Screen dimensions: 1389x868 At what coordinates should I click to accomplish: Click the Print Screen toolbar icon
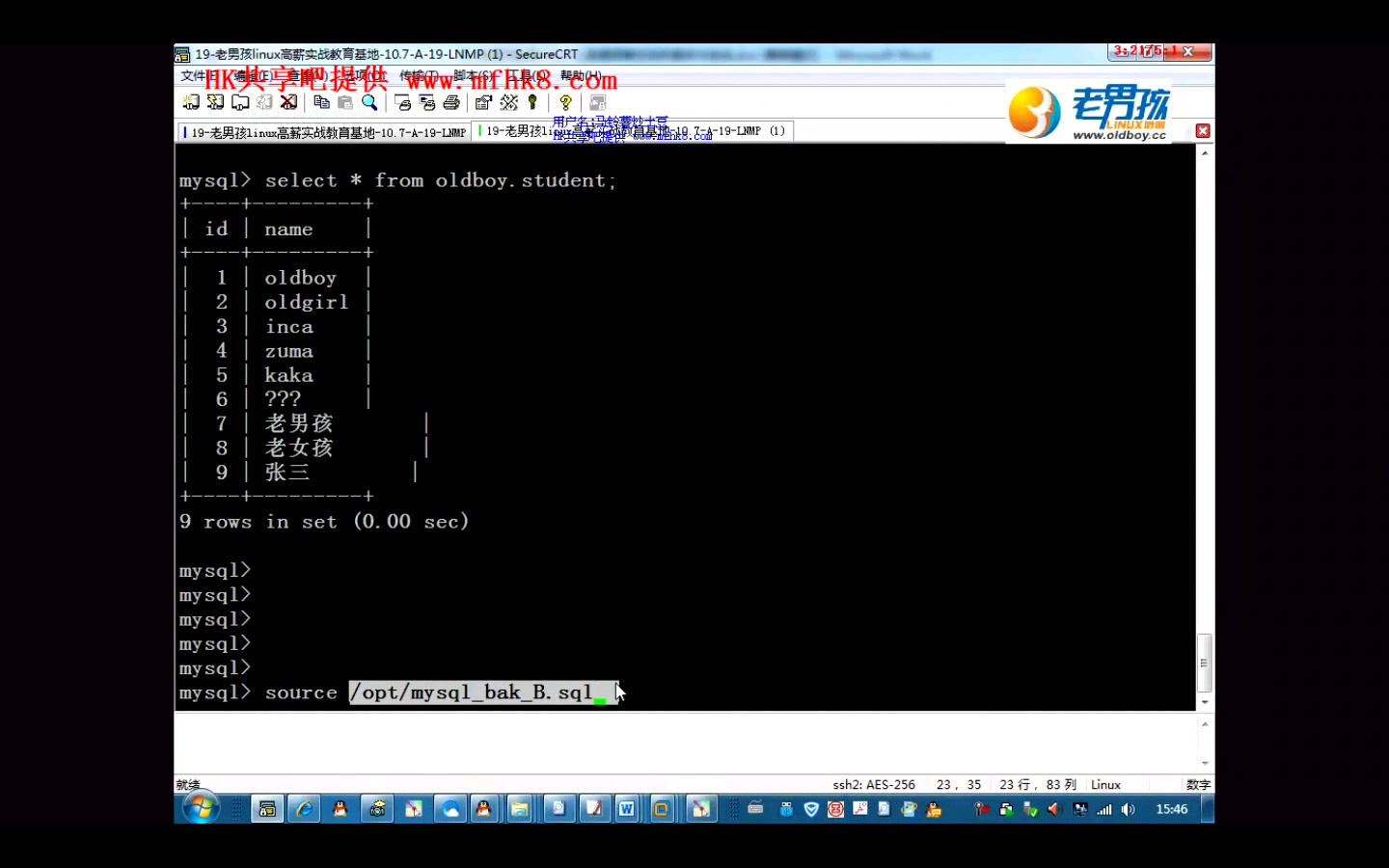403,102
